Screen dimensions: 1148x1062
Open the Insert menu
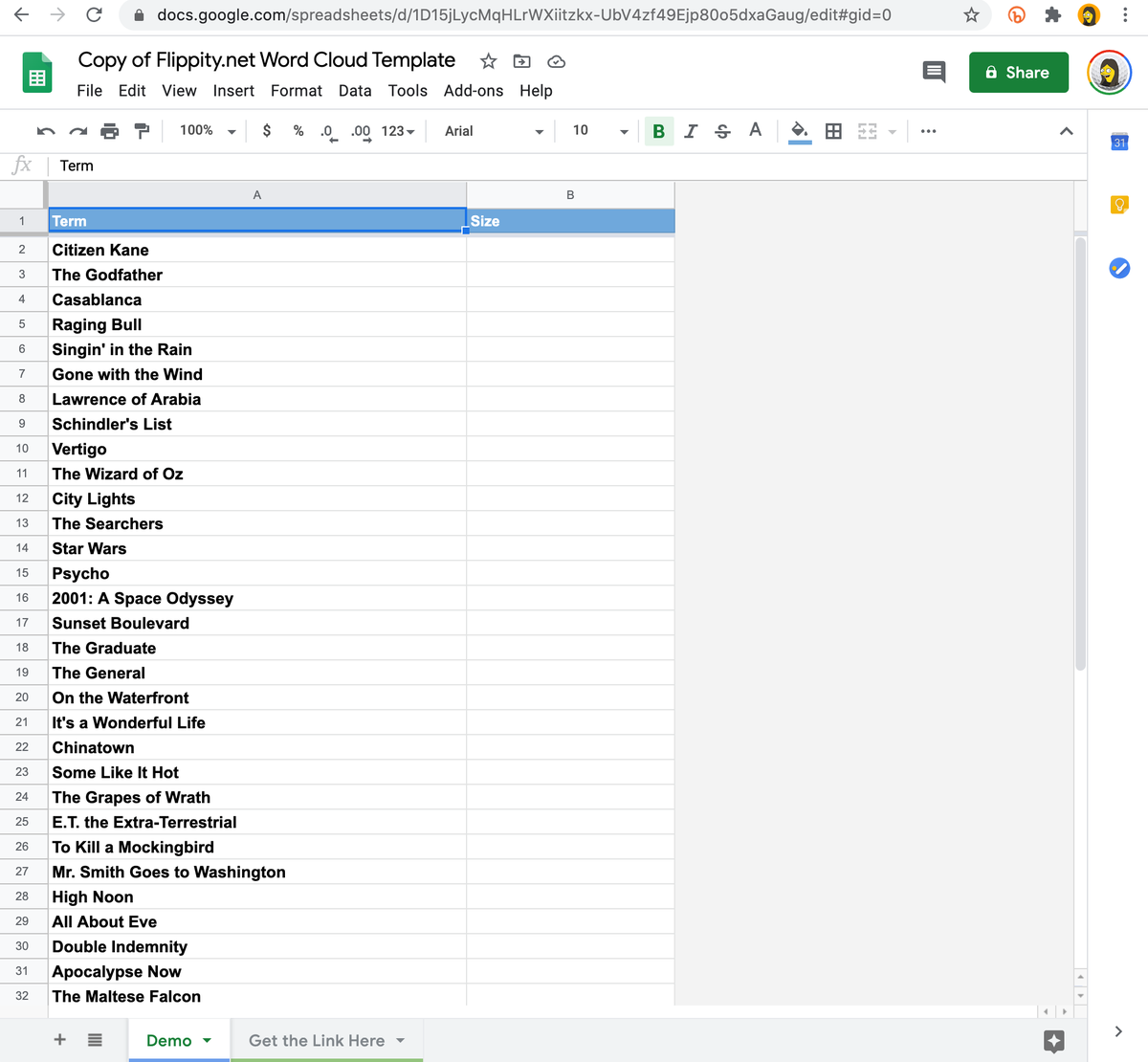point(233,91)
